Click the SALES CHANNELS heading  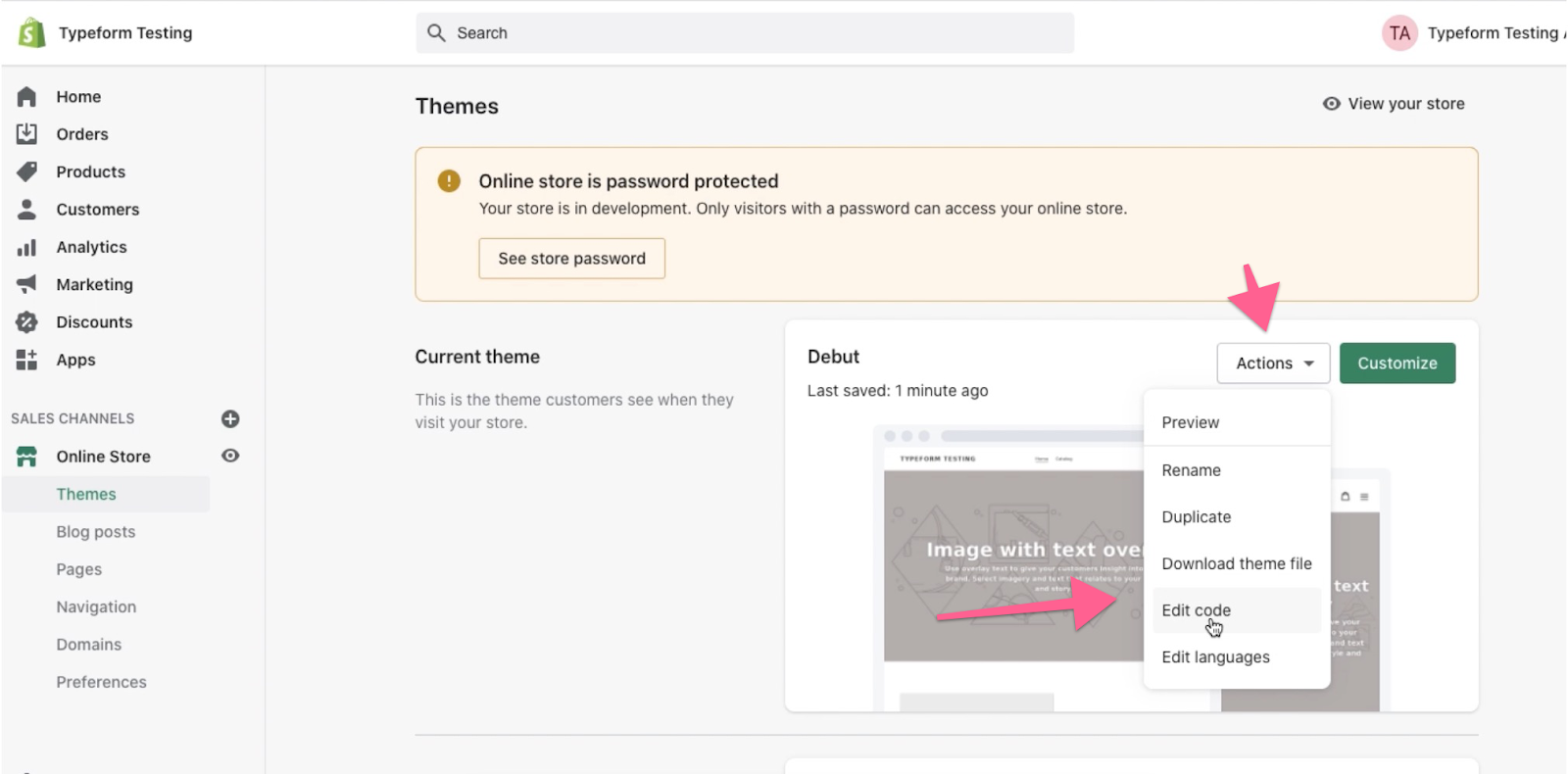[73, 419]
